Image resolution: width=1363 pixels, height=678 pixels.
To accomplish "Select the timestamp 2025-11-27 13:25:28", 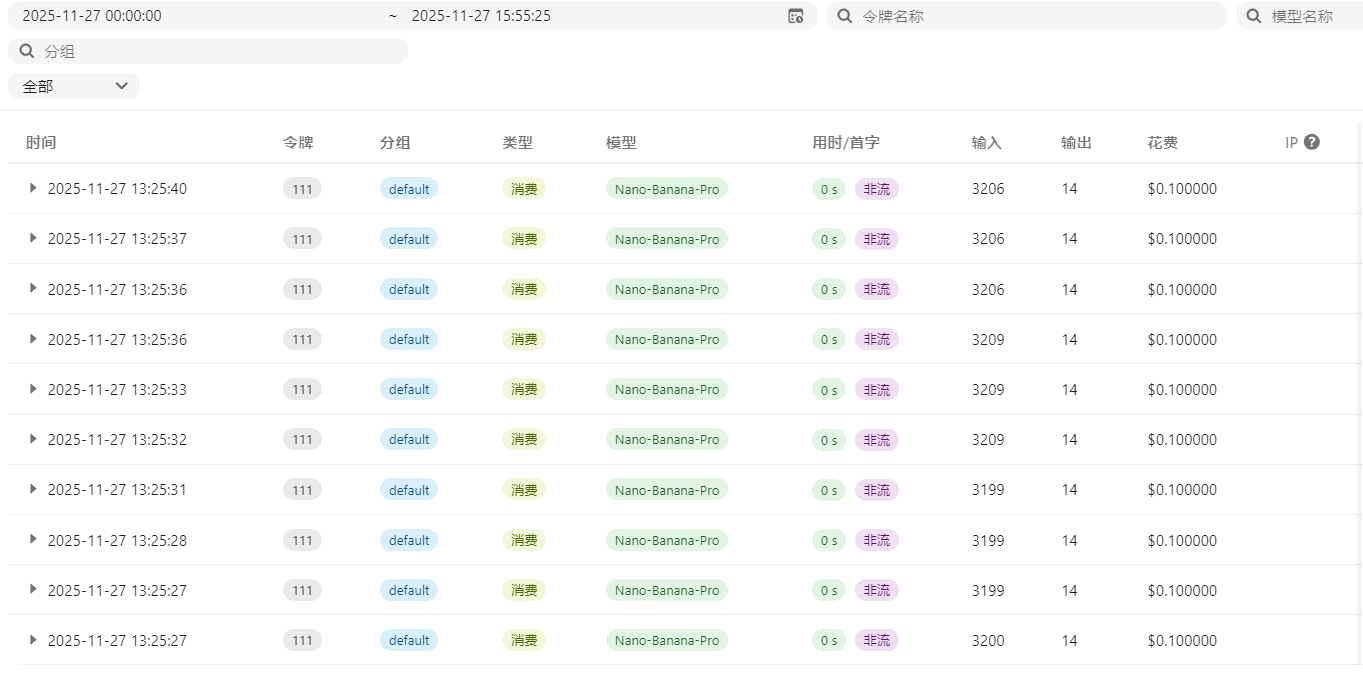I will pyautogui.click(x=117, y=540).
